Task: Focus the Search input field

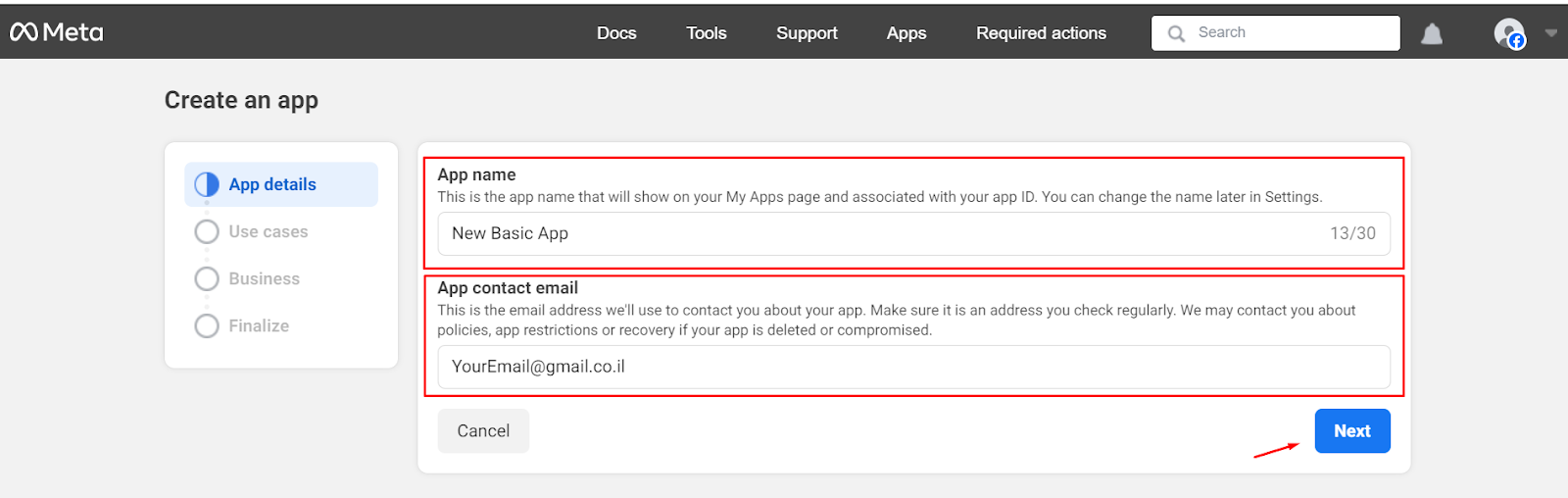Action: click(1275, 32)
